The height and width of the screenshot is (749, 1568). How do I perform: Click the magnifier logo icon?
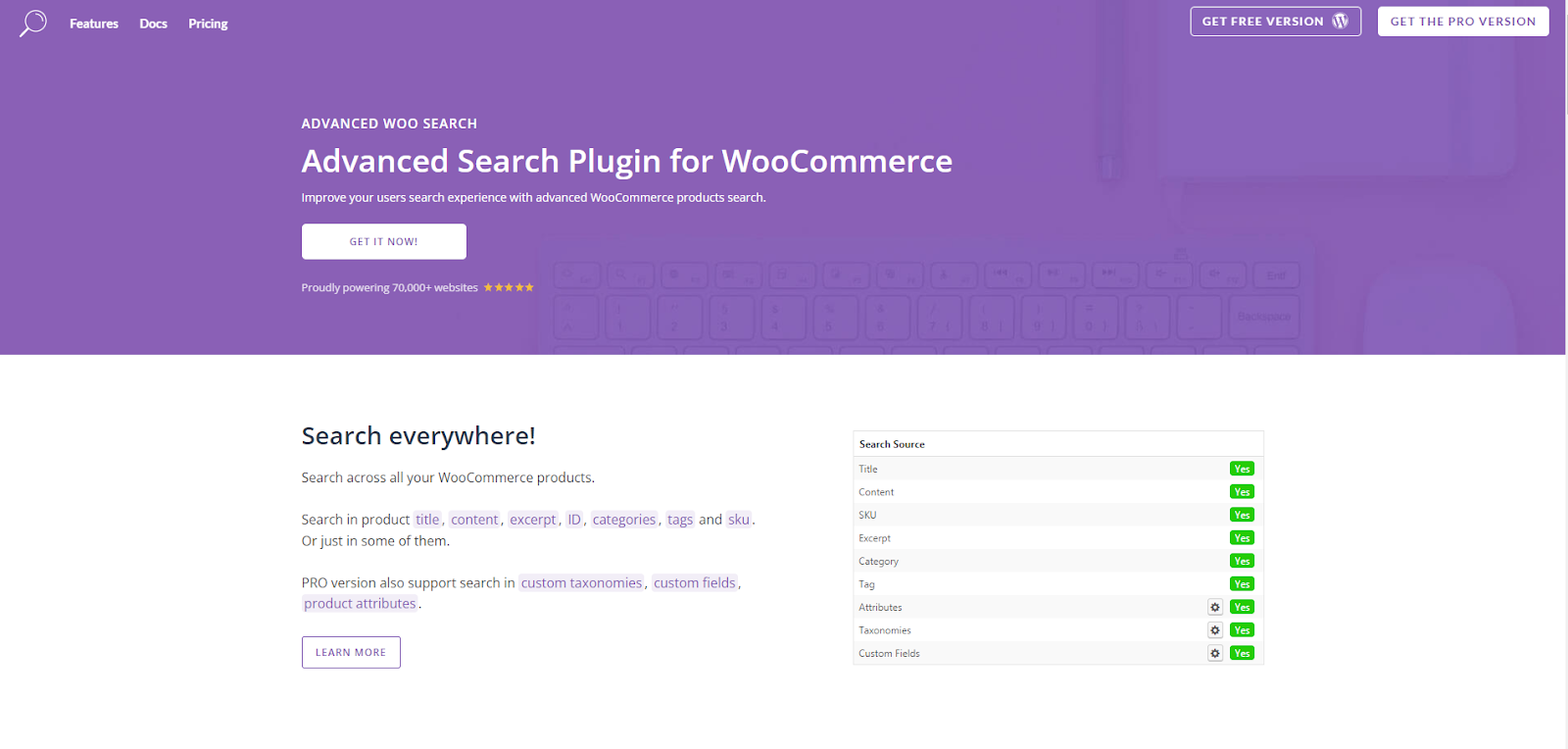coord(33,24)
